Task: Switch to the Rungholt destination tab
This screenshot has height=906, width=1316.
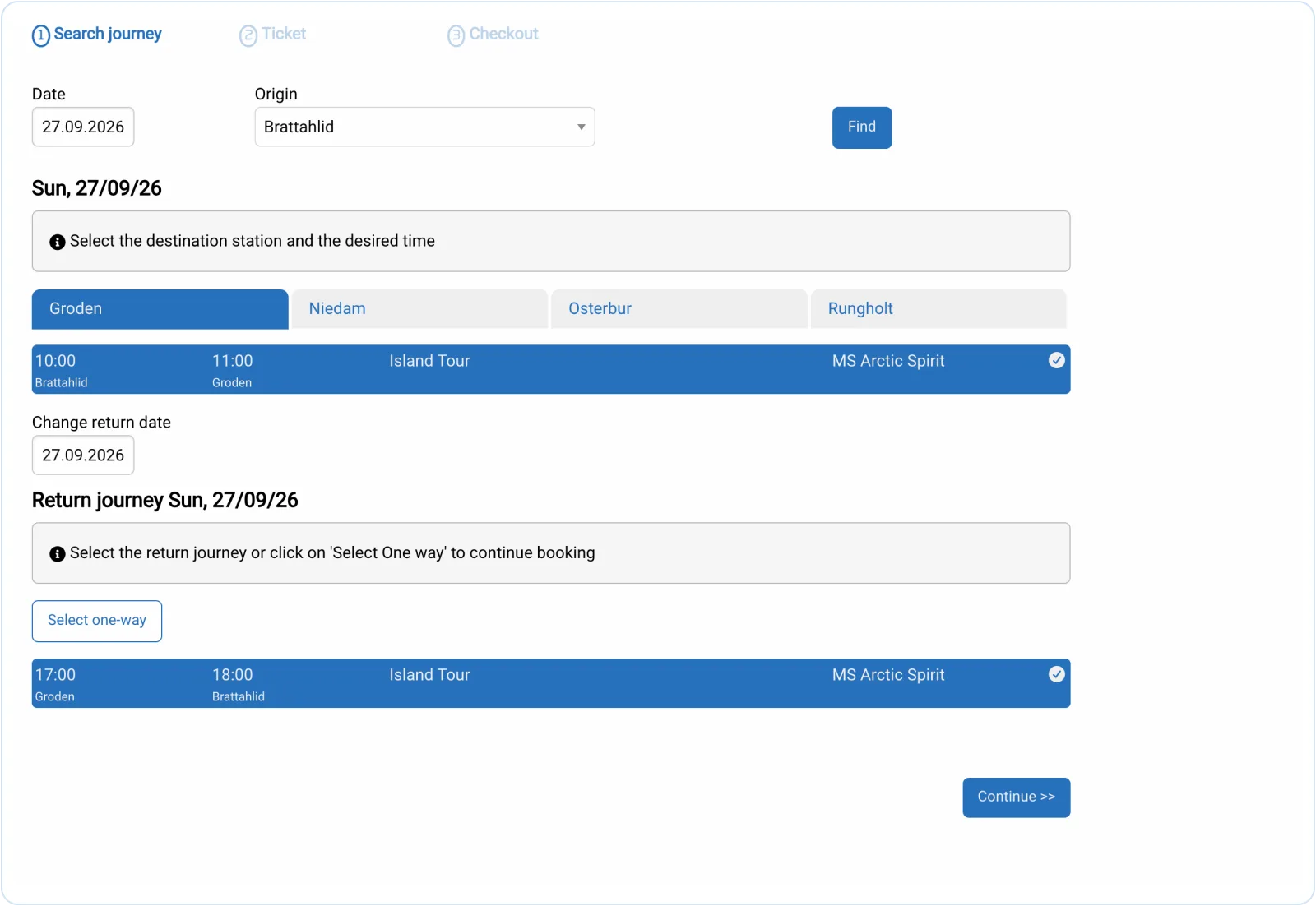Action: (x=938, y=309)
